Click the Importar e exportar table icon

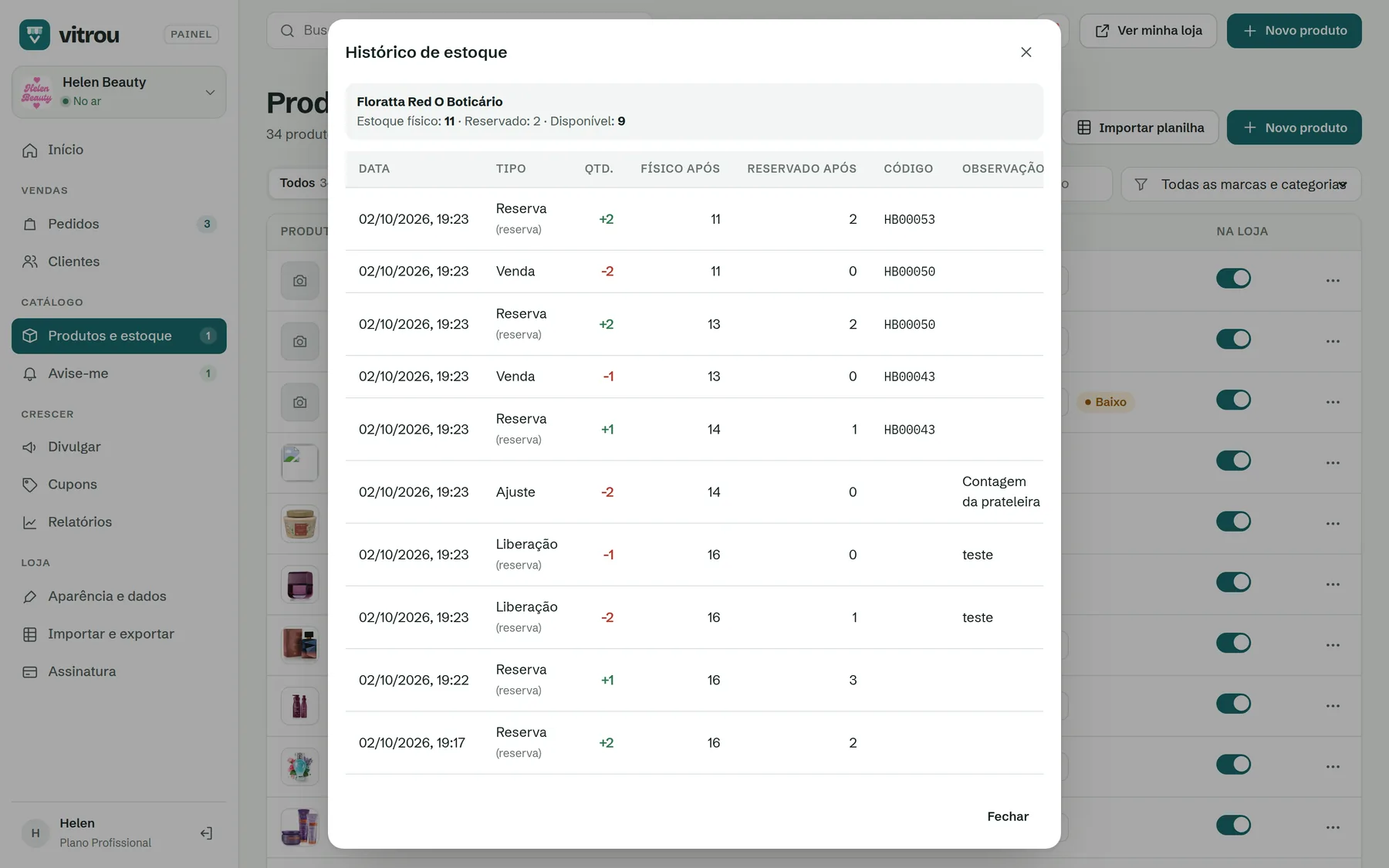click(x=30, y=634)
